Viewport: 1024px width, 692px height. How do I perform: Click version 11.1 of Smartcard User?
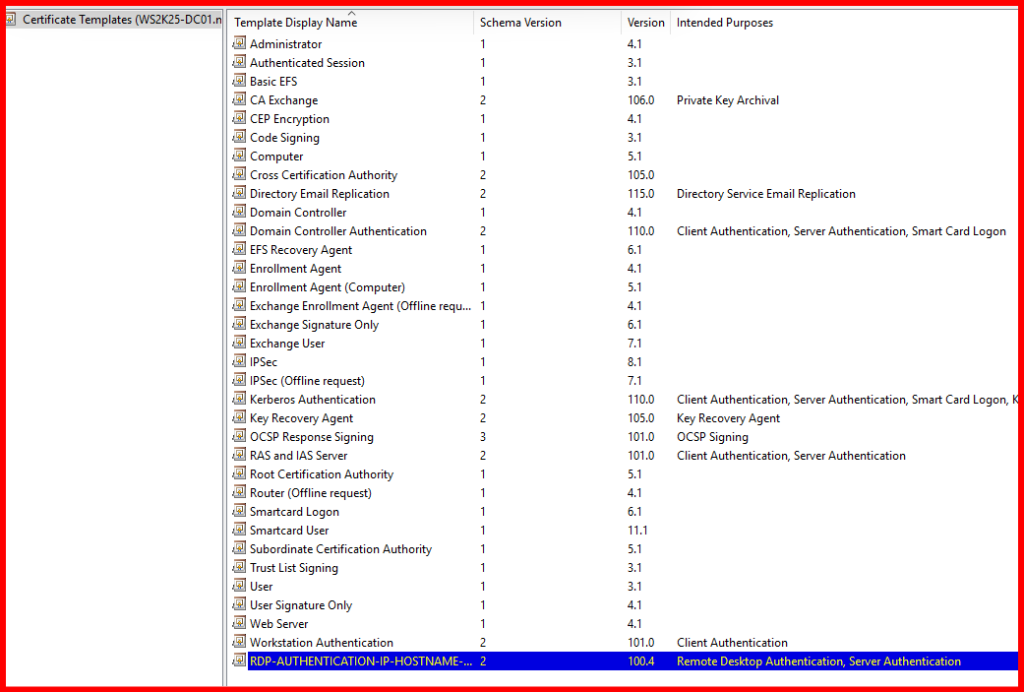[x=637, y=531]
